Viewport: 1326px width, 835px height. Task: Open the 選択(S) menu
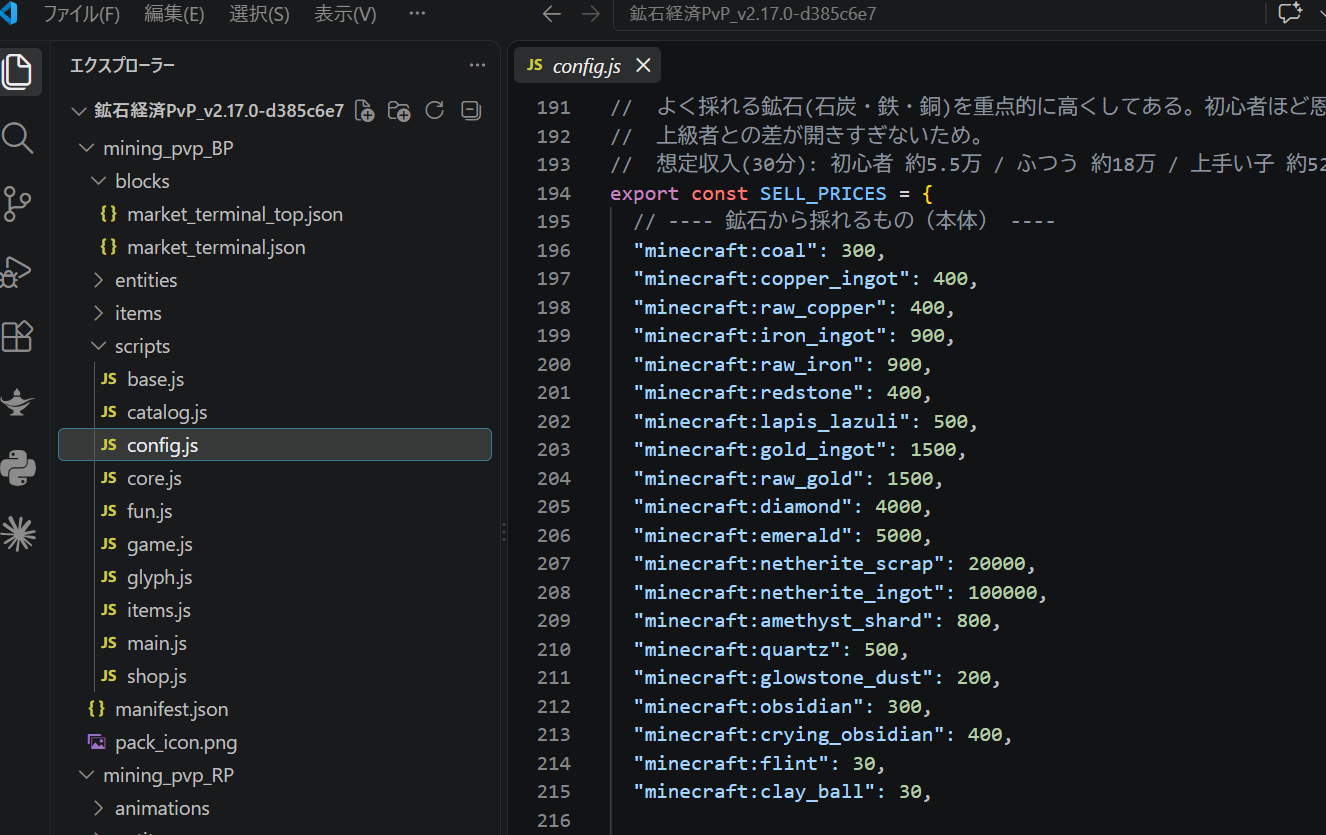(x=259, y=14)
